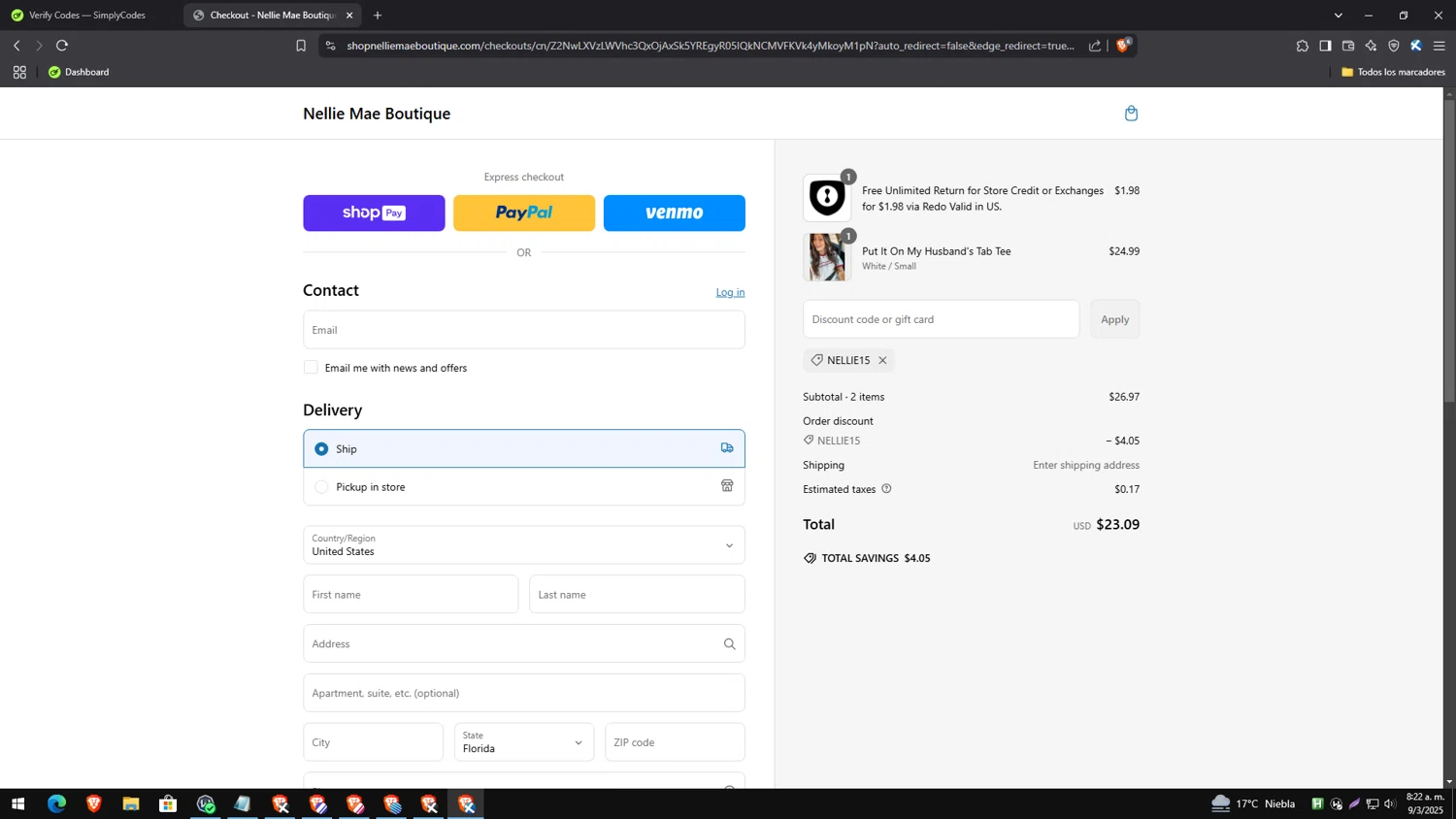Open the State dropdown showing Florida
This screenshot has height=819, width=1456.
524,742
